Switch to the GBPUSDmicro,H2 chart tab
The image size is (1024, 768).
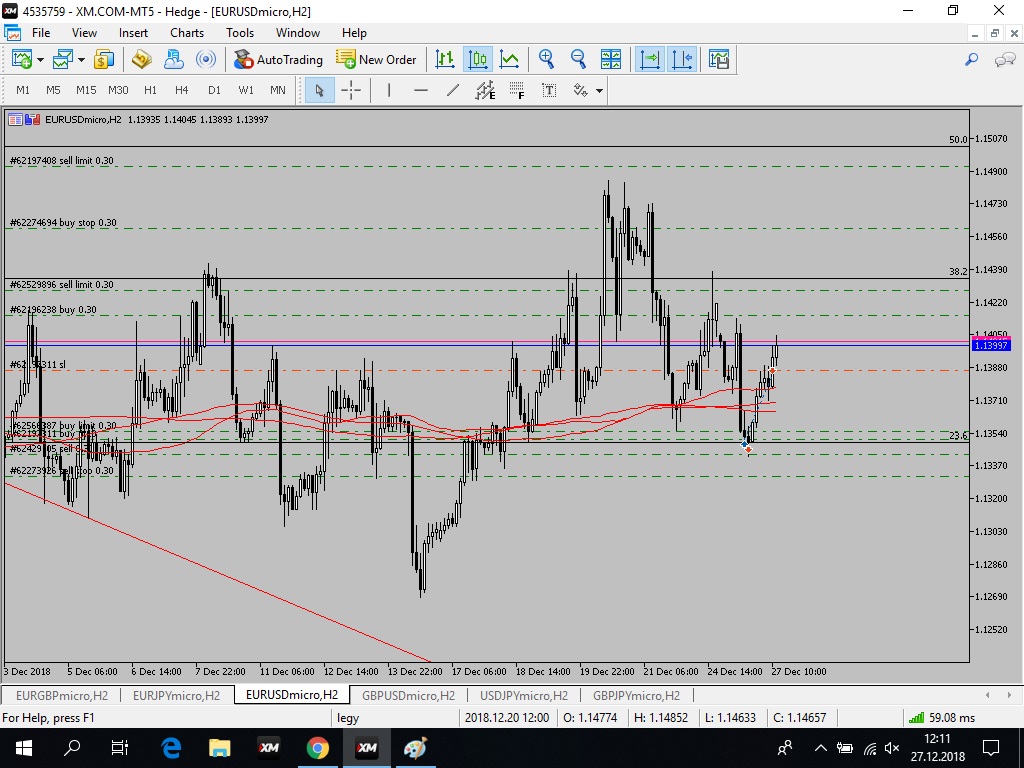click(408, 696)
